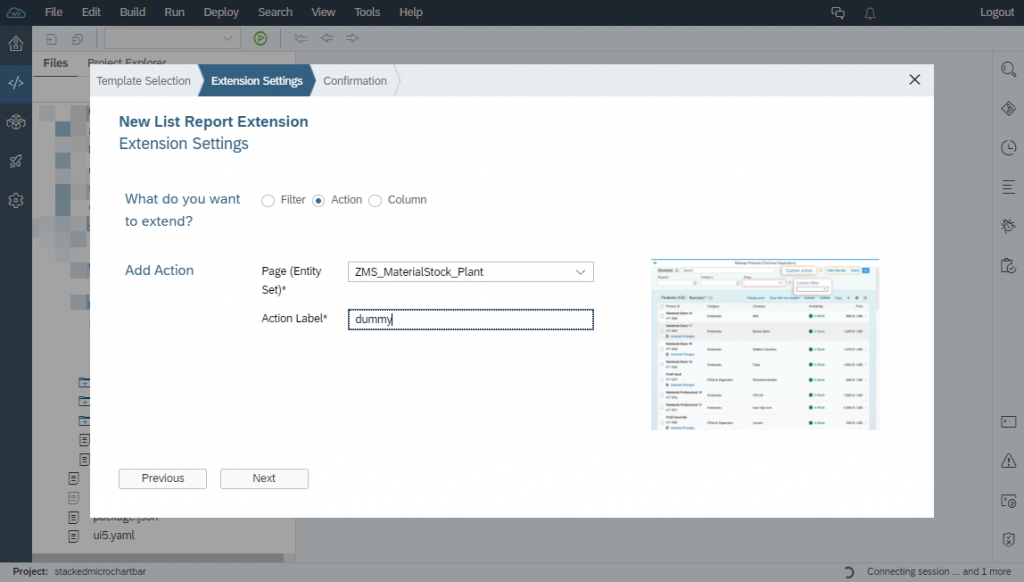Open the Deploy menu
This screenshot has width=1024, height=582.
(221, 12)
